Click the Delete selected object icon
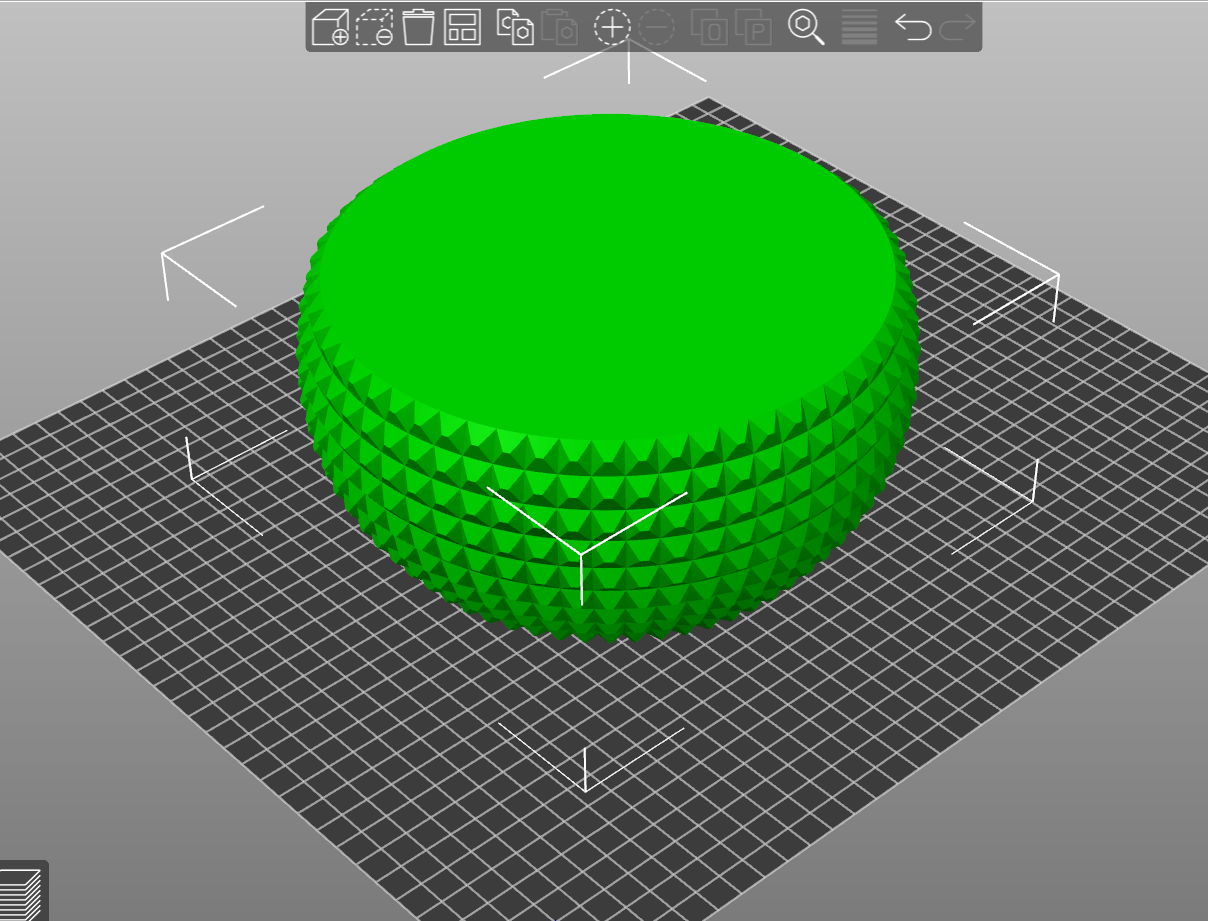The width and height of the screenshot is (1208, 921). click(374, 27)
